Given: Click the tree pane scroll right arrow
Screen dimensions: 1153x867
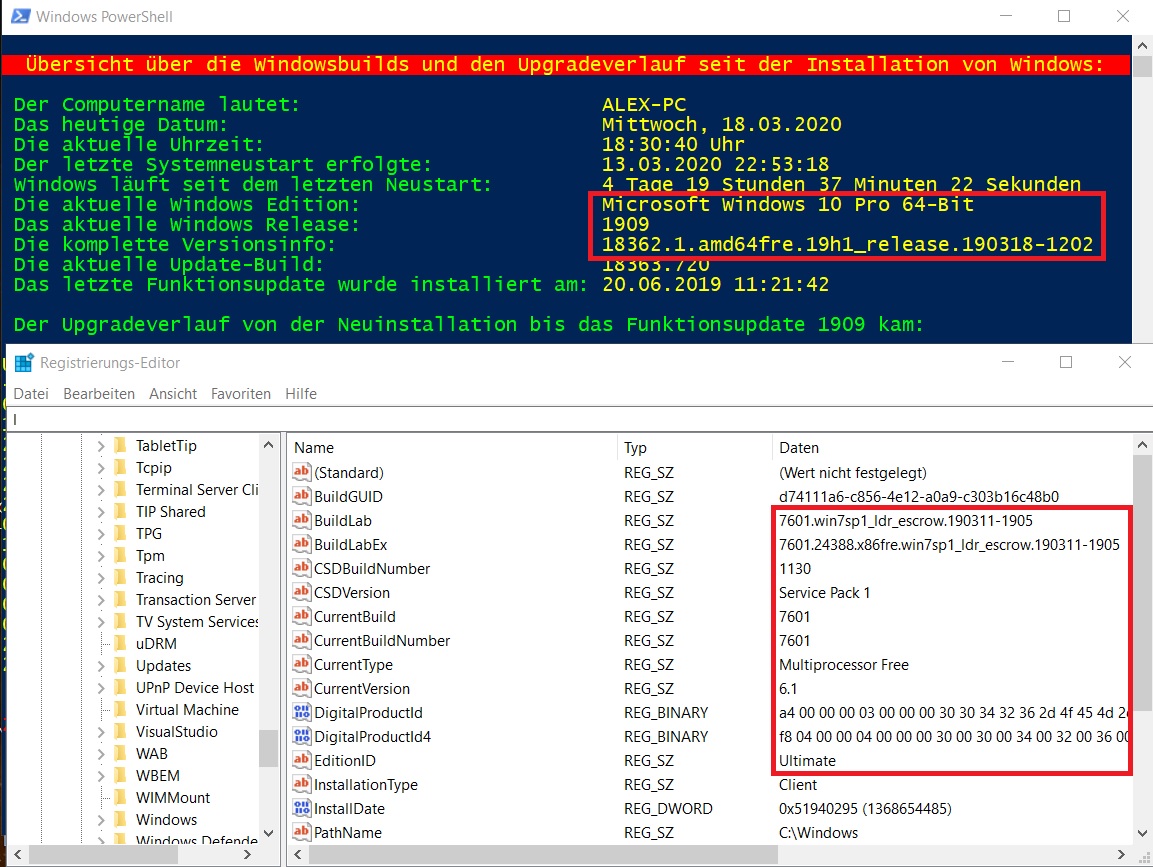Looking at the screenshot, I should pyautogui.click(x=248, y=854).
